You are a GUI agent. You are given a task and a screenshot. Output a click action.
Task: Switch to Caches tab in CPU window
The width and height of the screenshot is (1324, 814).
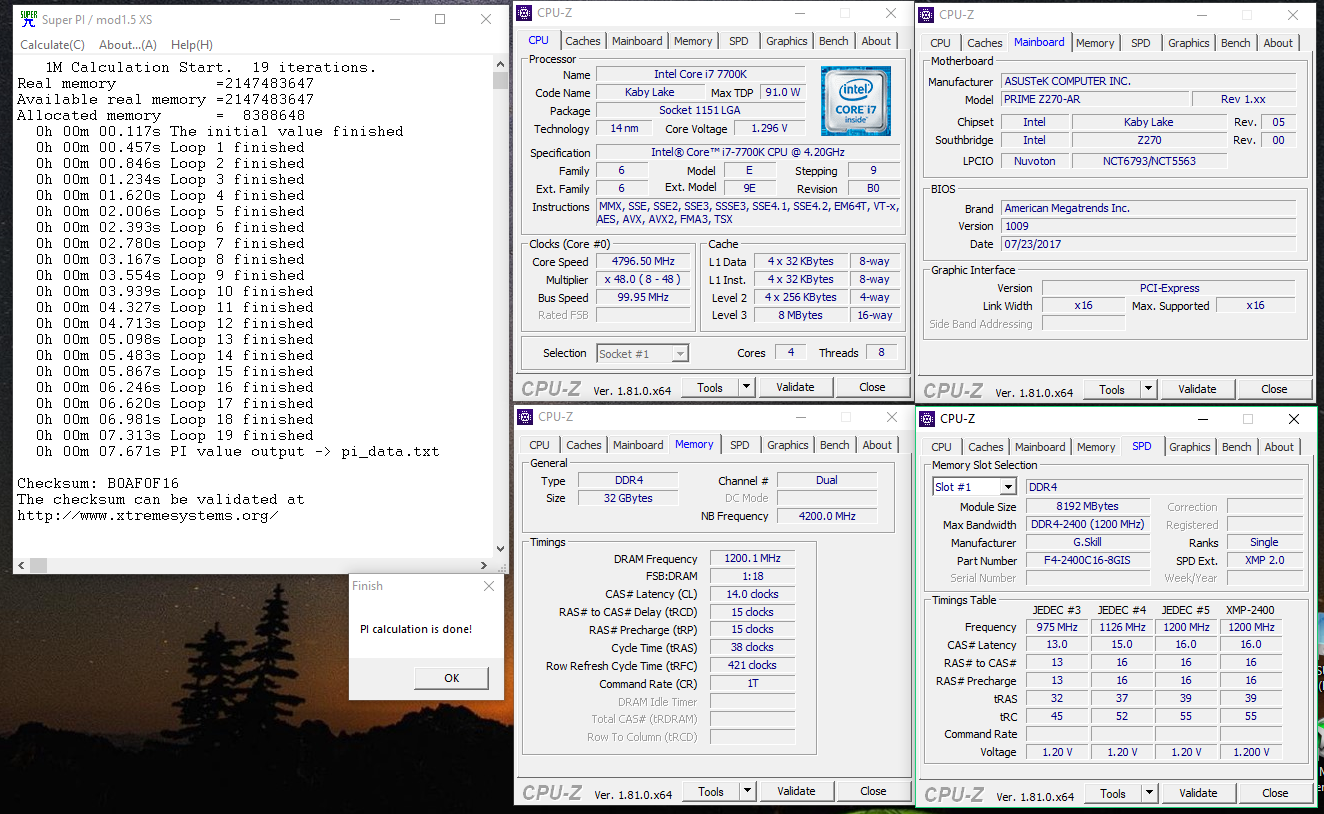tap(583, 41)
